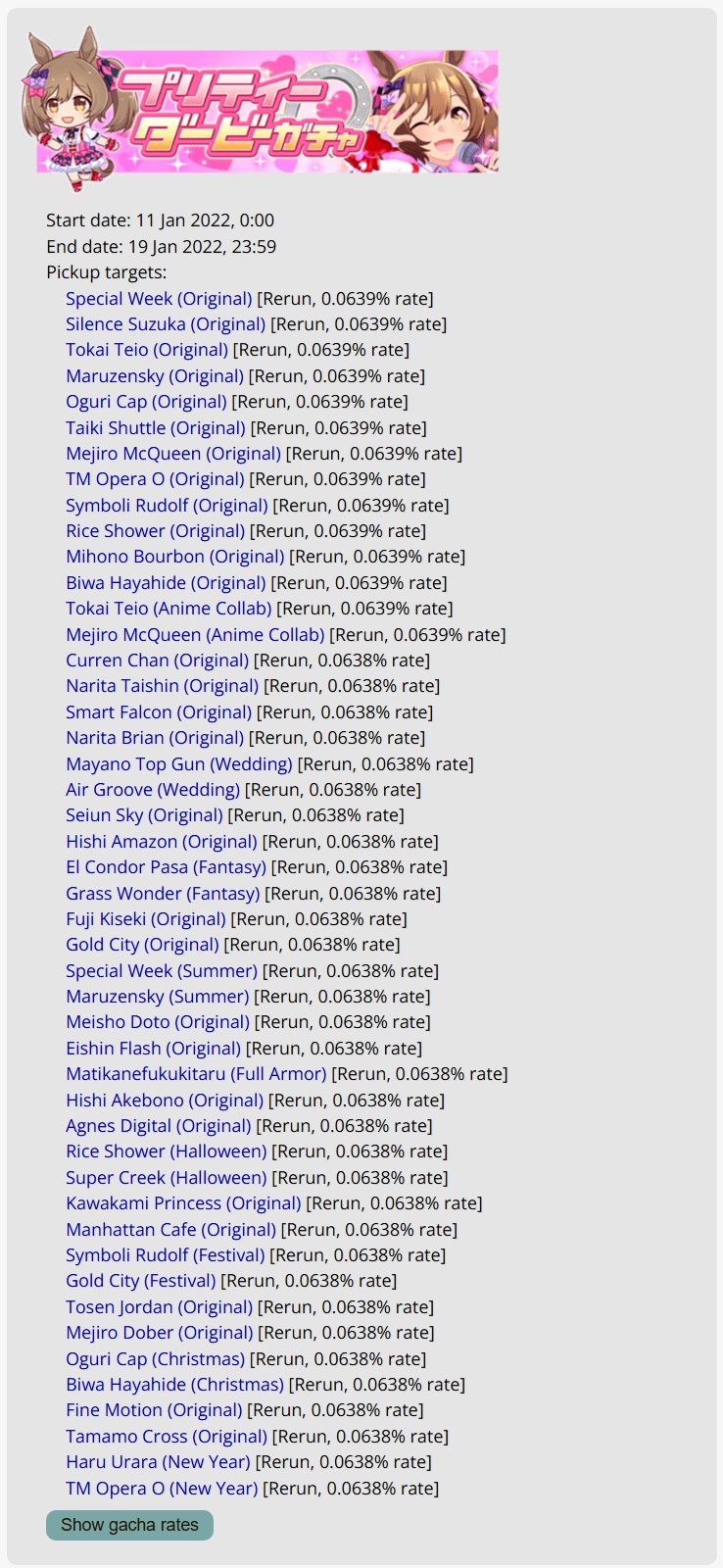Open Eishin Flash (Original) link
The height and width of the screenshot is (1568, 723).
[x=153, y=1049]
